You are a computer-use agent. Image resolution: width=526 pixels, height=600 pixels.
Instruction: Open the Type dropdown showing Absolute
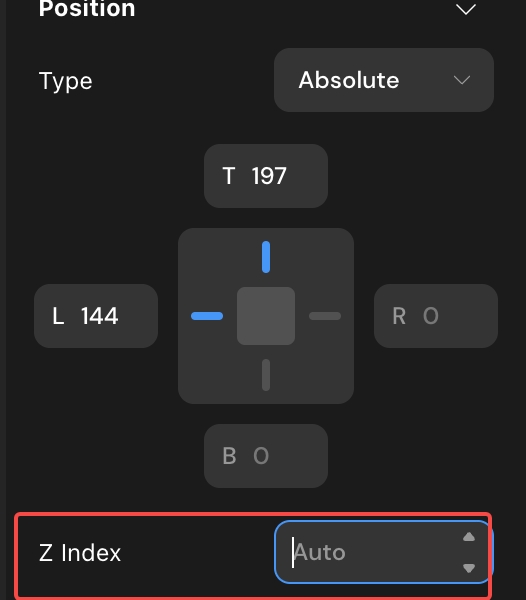pyautogui.click(x=384, y=80)
